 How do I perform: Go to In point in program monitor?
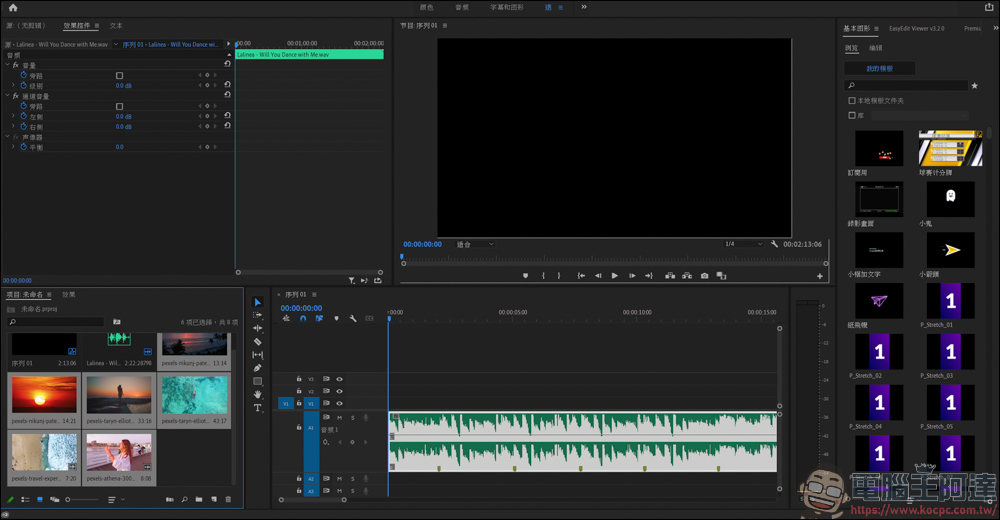click(x=581, y=276)
